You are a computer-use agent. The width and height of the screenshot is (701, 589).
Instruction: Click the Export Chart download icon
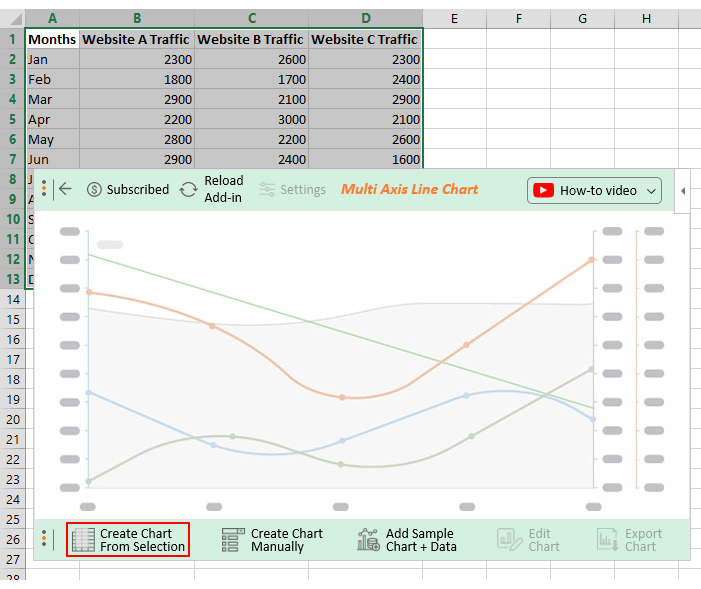(608, 540)
